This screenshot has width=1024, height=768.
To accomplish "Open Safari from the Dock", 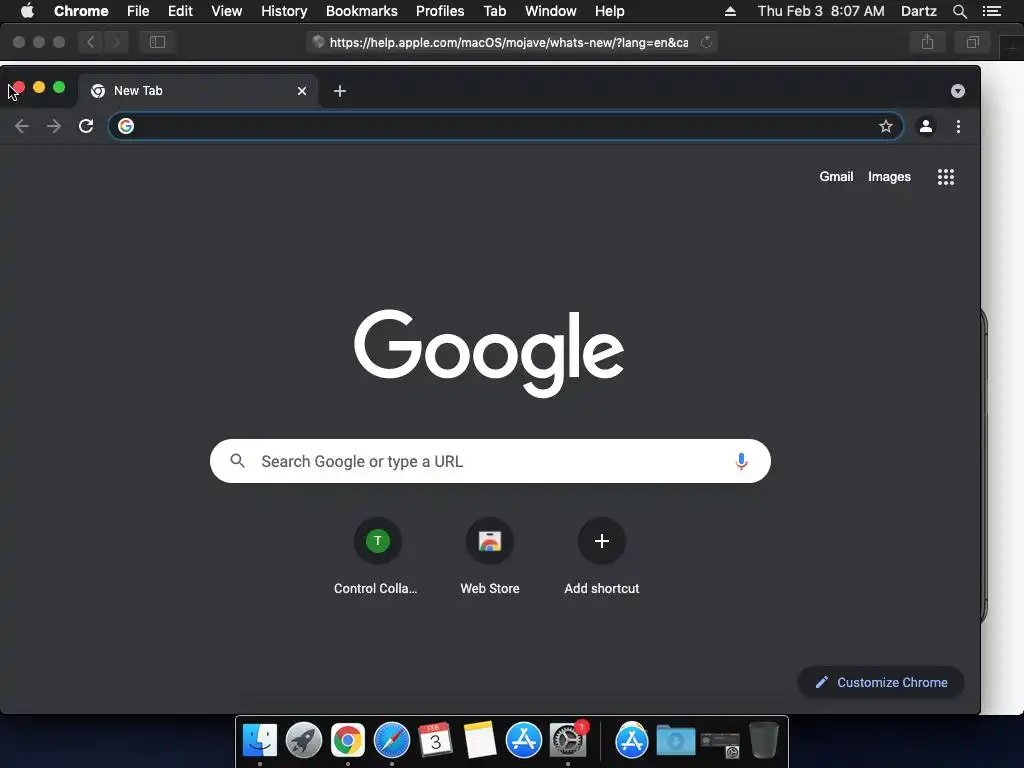I will 392,741.
